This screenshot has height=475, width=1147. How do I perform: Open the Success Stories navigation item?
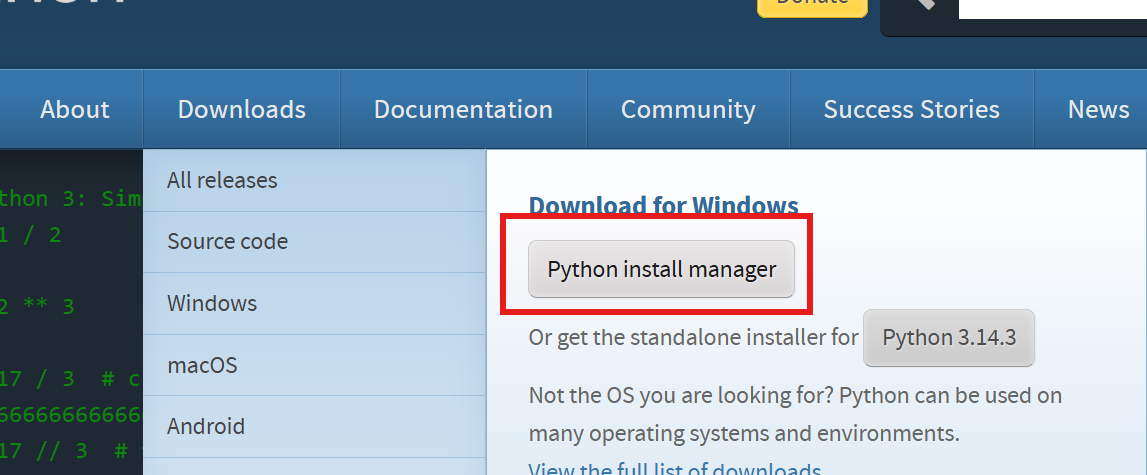(911, 110)
